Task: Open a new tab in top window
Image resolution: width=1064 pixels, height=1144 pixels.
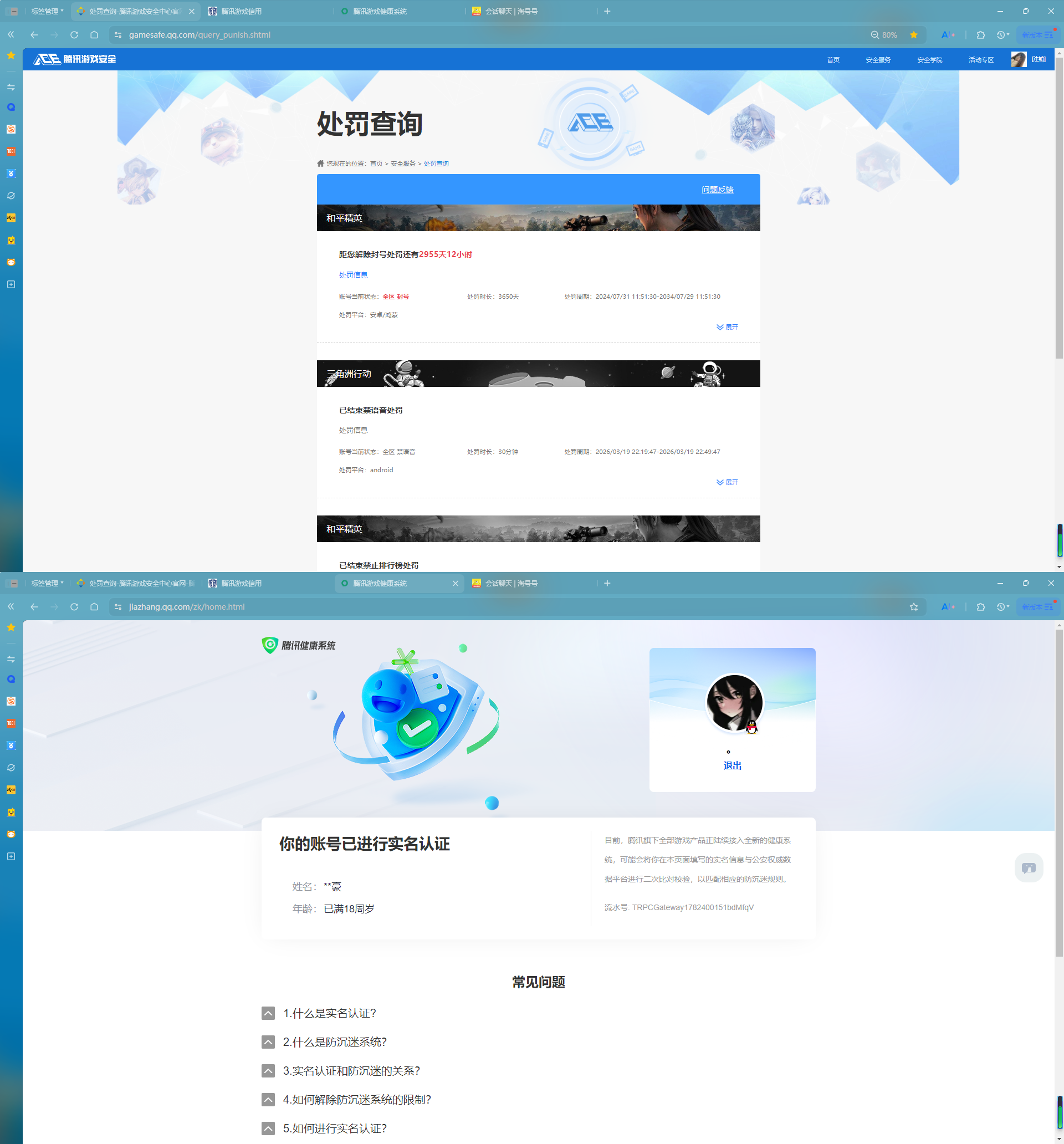Action: [x=607, y=11]
